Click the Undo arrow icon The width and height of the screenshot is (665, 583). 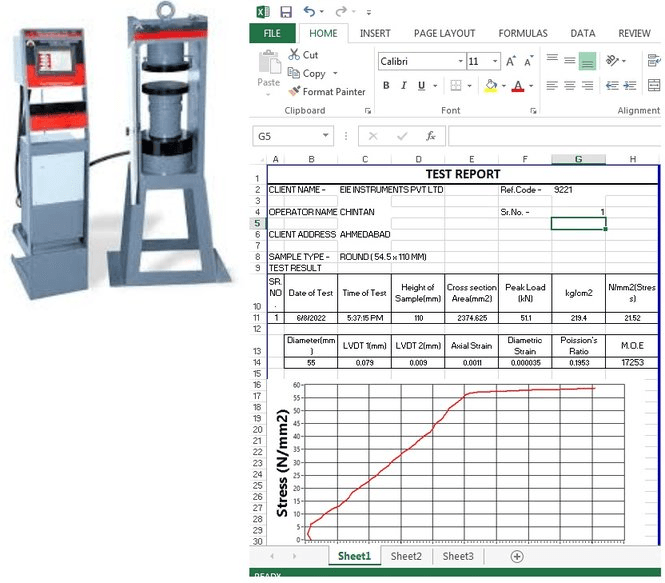[309, 11]
